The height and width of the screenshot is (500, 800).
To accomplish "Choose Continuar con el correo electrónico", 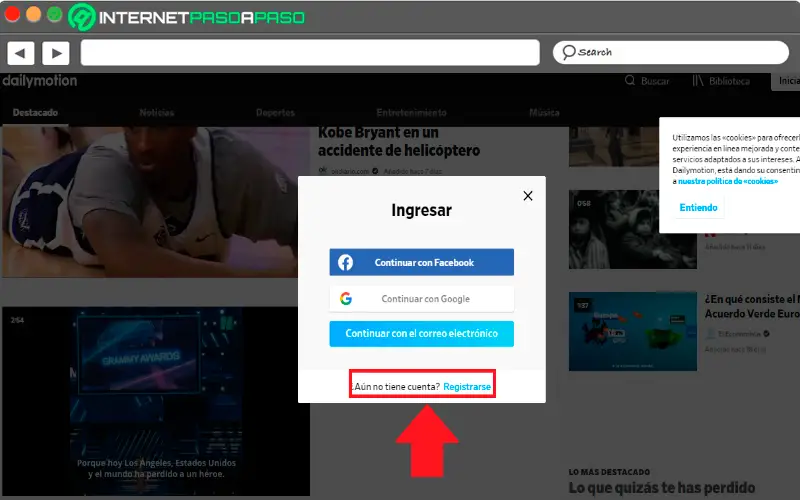I will [421, 334].
